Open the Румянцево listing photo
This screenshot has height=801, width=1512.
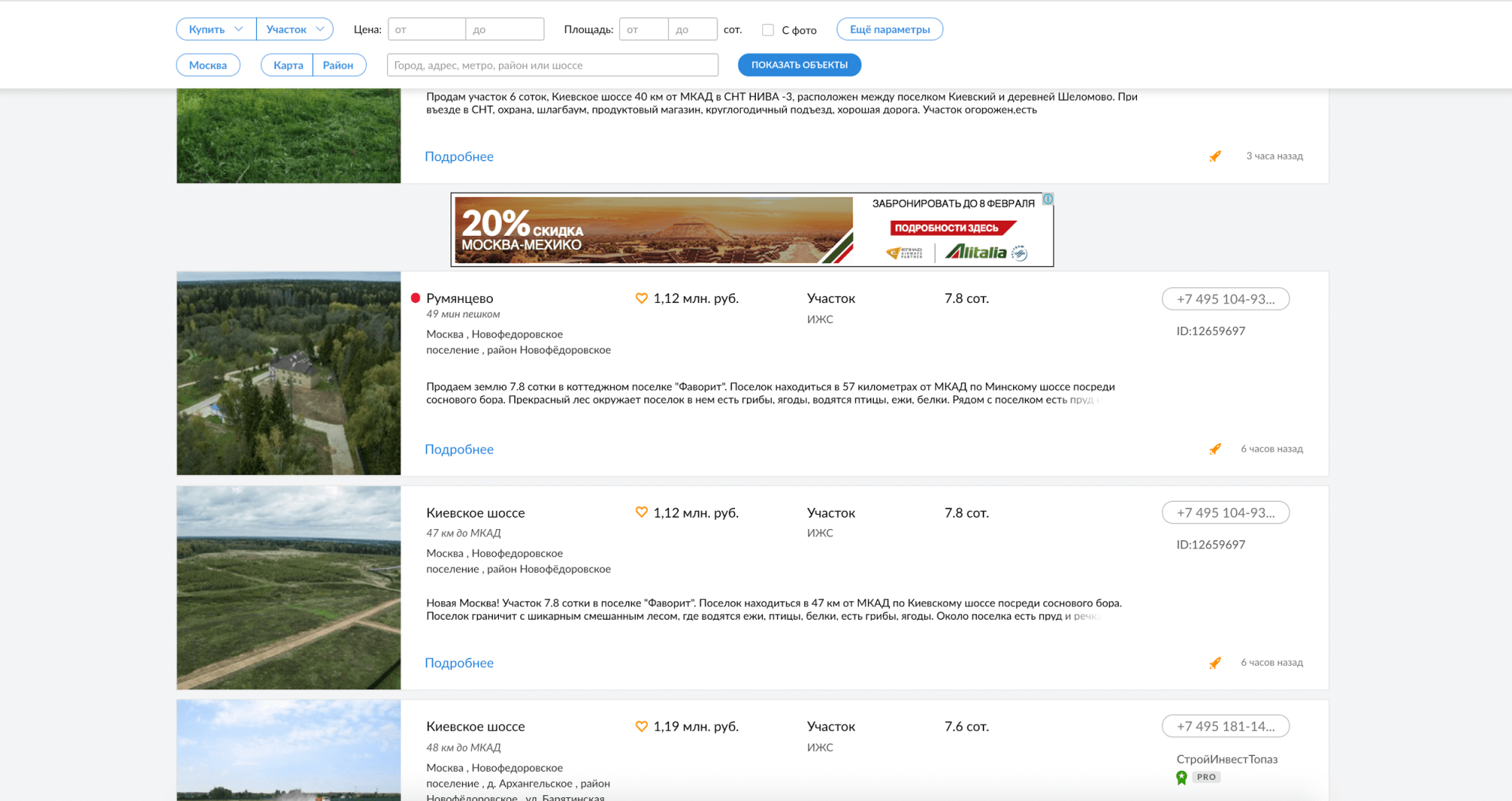point(289,373)
